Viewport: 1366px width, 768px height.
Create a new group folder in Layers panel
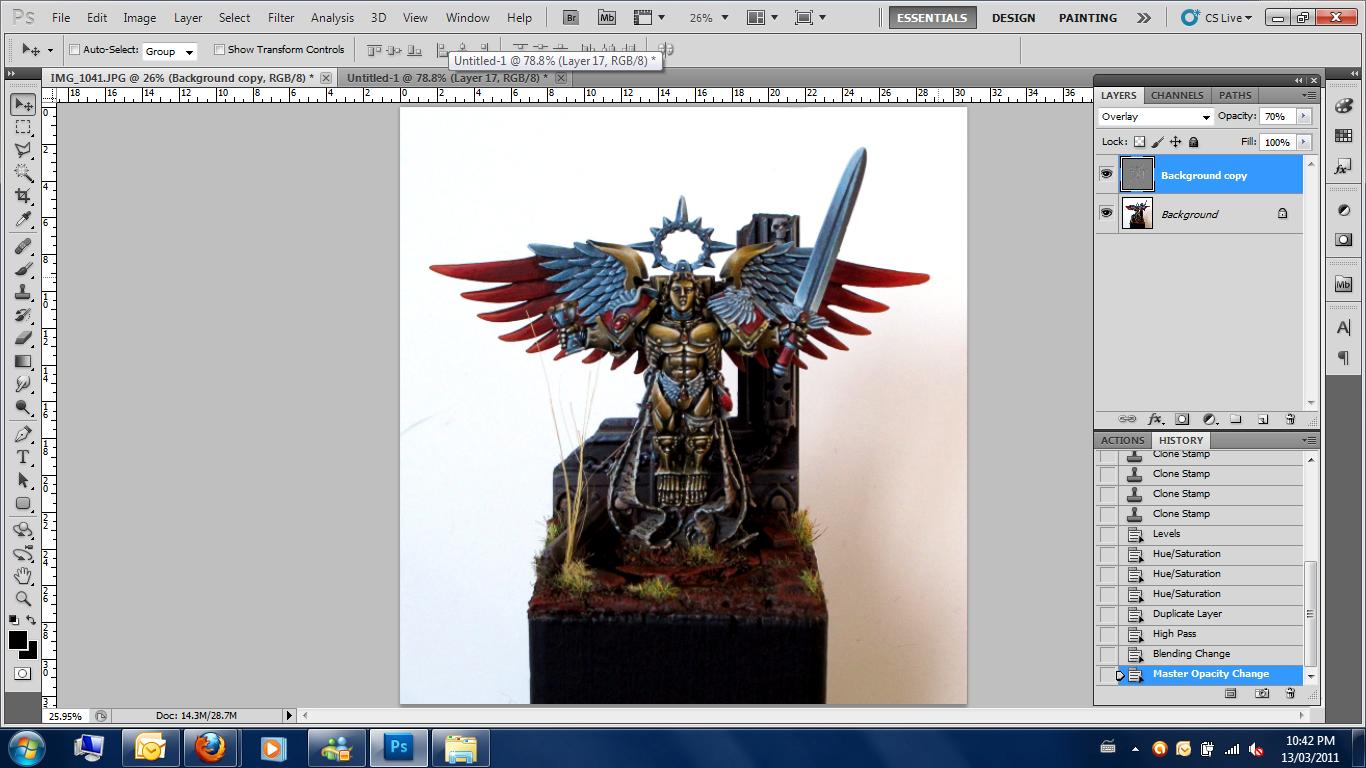click(x=1236, y=419)
